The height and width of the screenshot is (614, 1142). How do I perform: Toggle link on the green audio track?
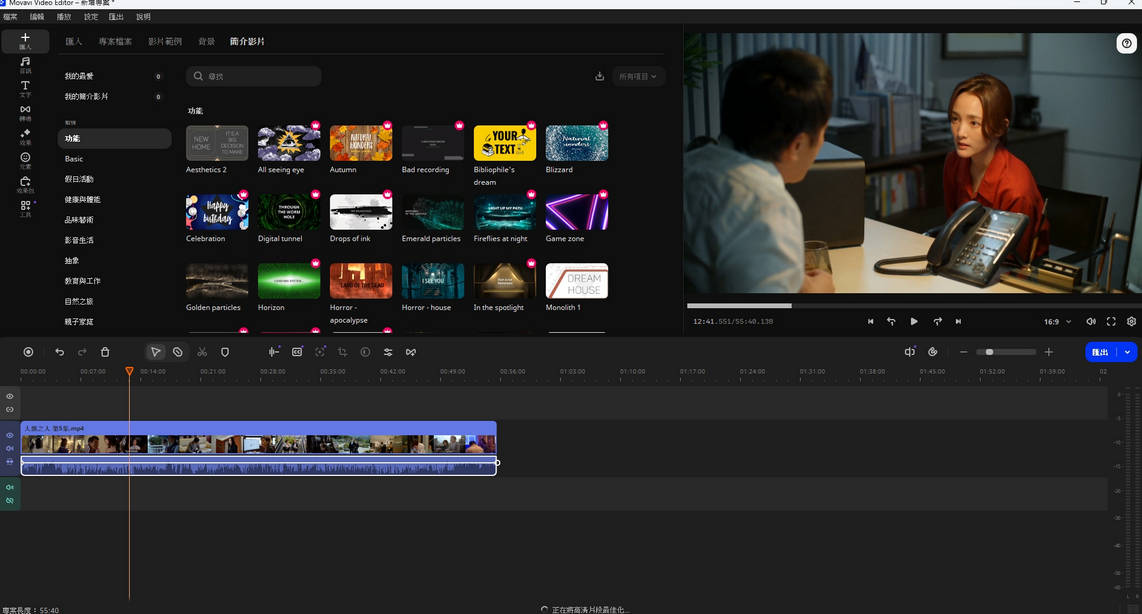tap(9, 500)
